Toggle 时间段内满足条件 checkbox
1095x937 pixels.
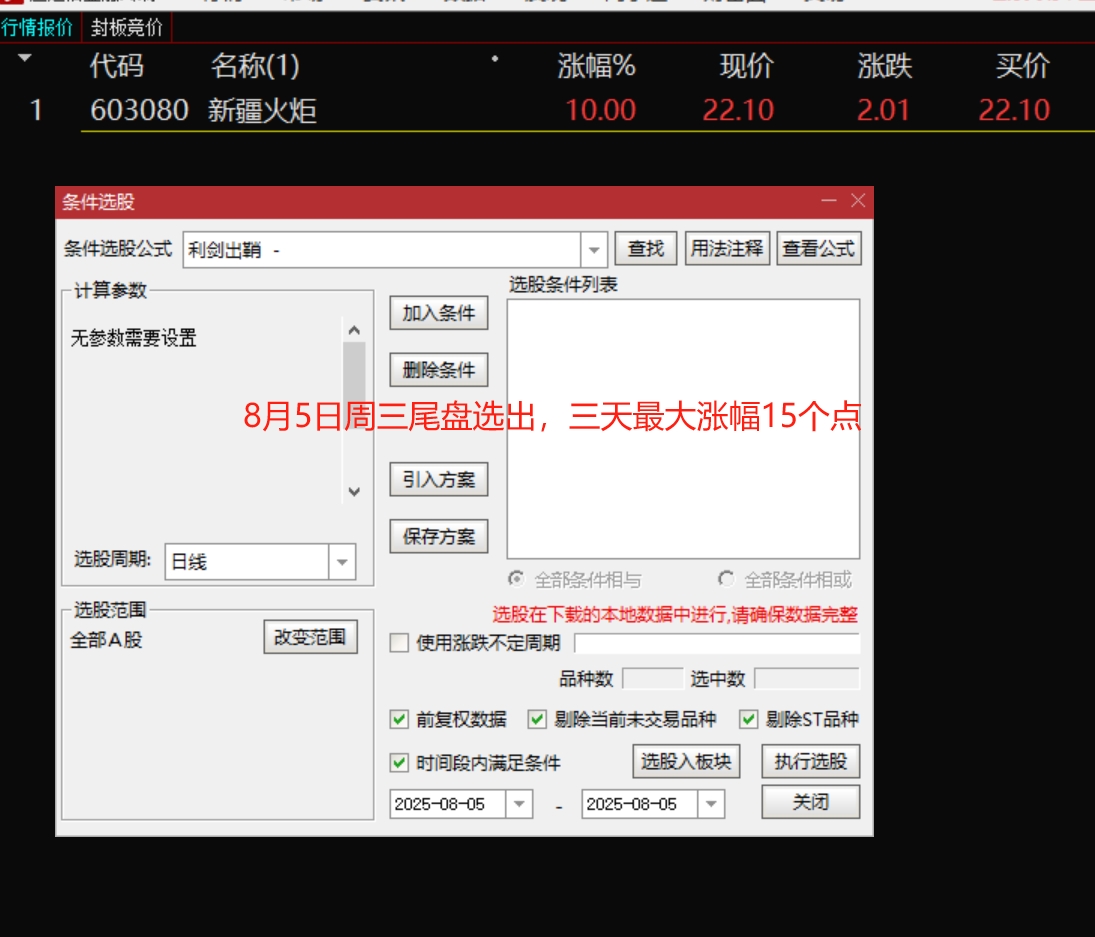[399, 762]
